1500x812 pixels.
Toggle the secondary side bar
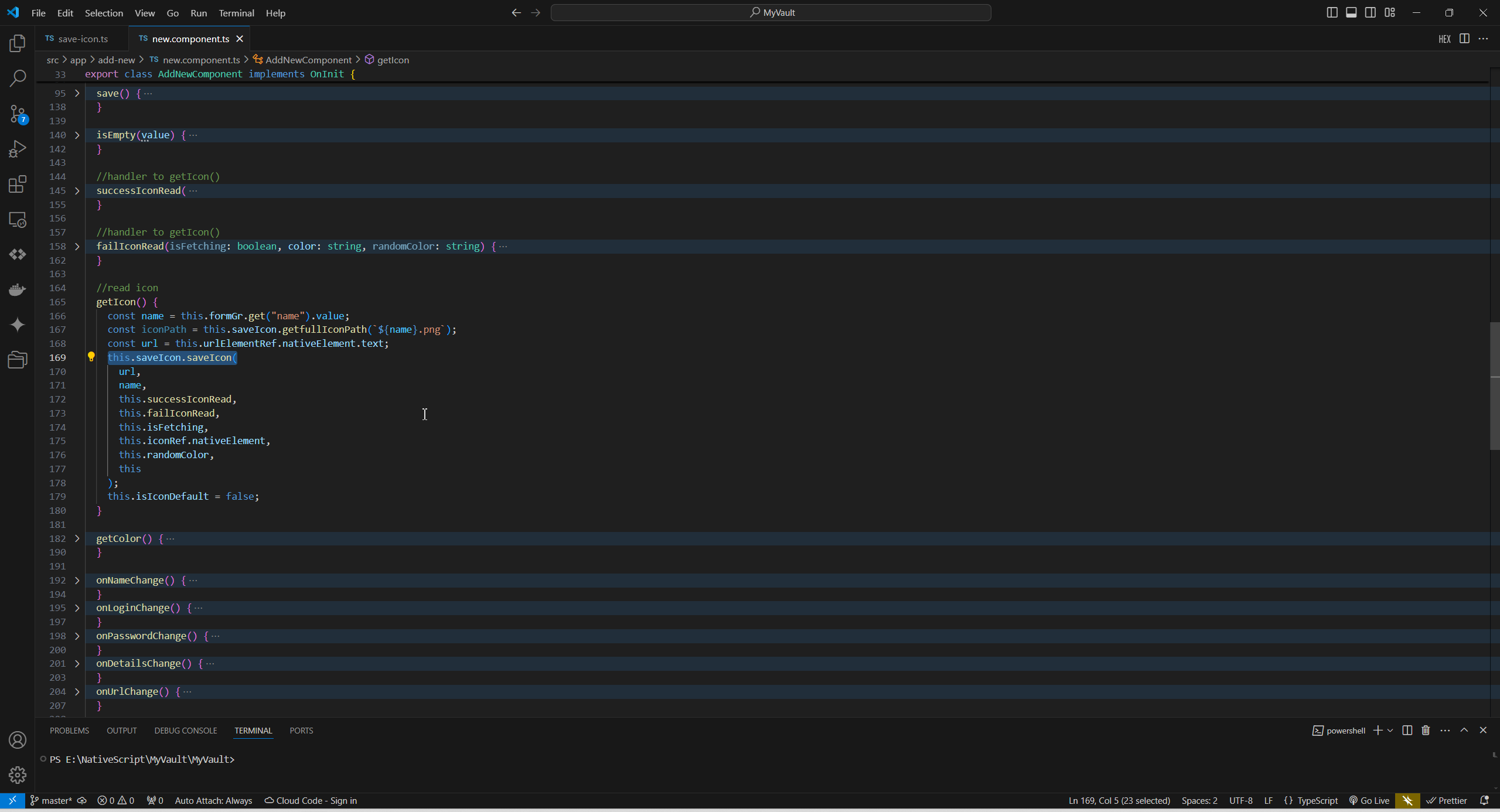1370,12
